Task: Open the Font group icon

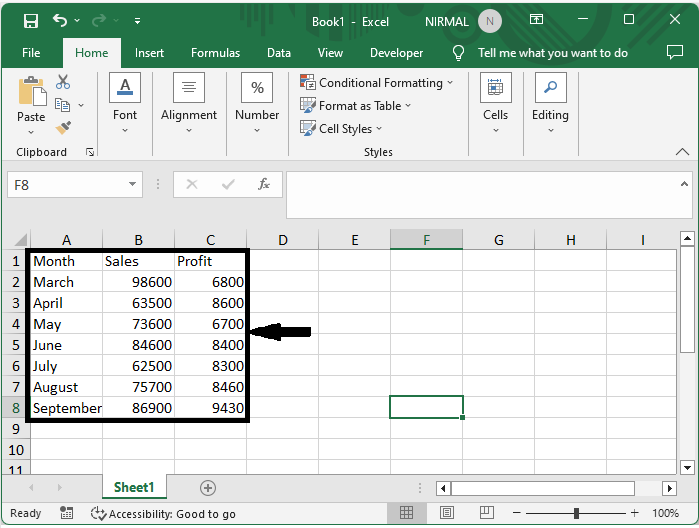Action: pyautogui.click(x=125, y=89)
